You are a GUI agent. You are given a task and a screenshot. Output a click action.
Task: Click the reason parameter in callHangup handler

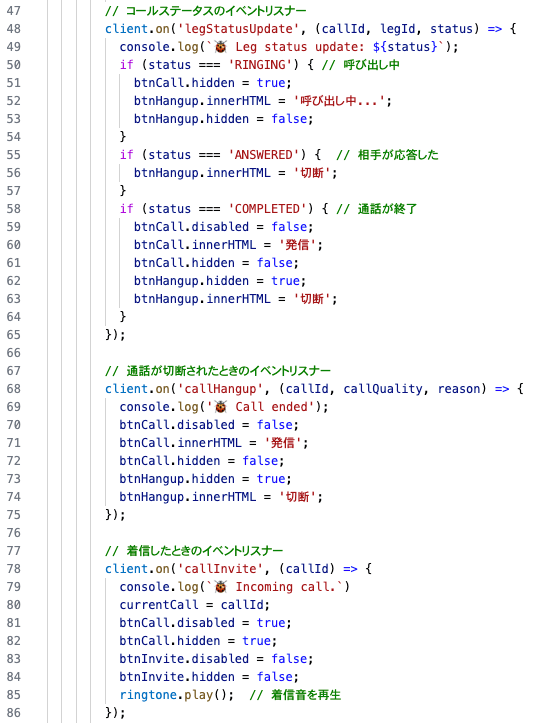[459, 389]
